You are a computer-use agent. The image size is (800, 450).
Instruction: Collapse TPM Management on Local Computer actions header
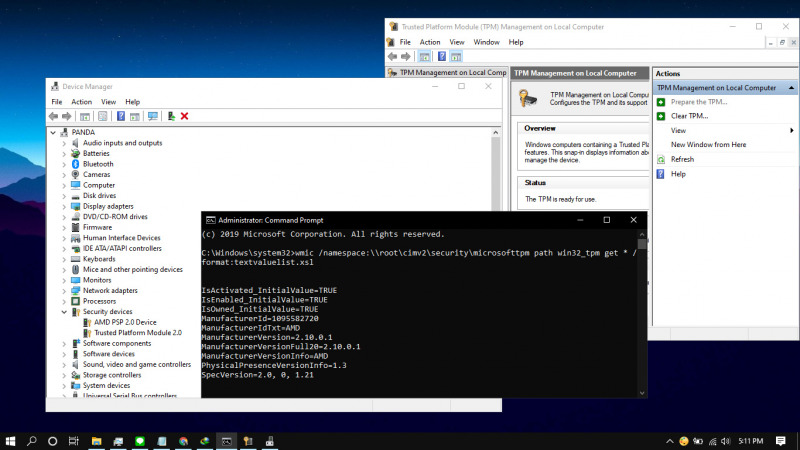click(791, 88)
